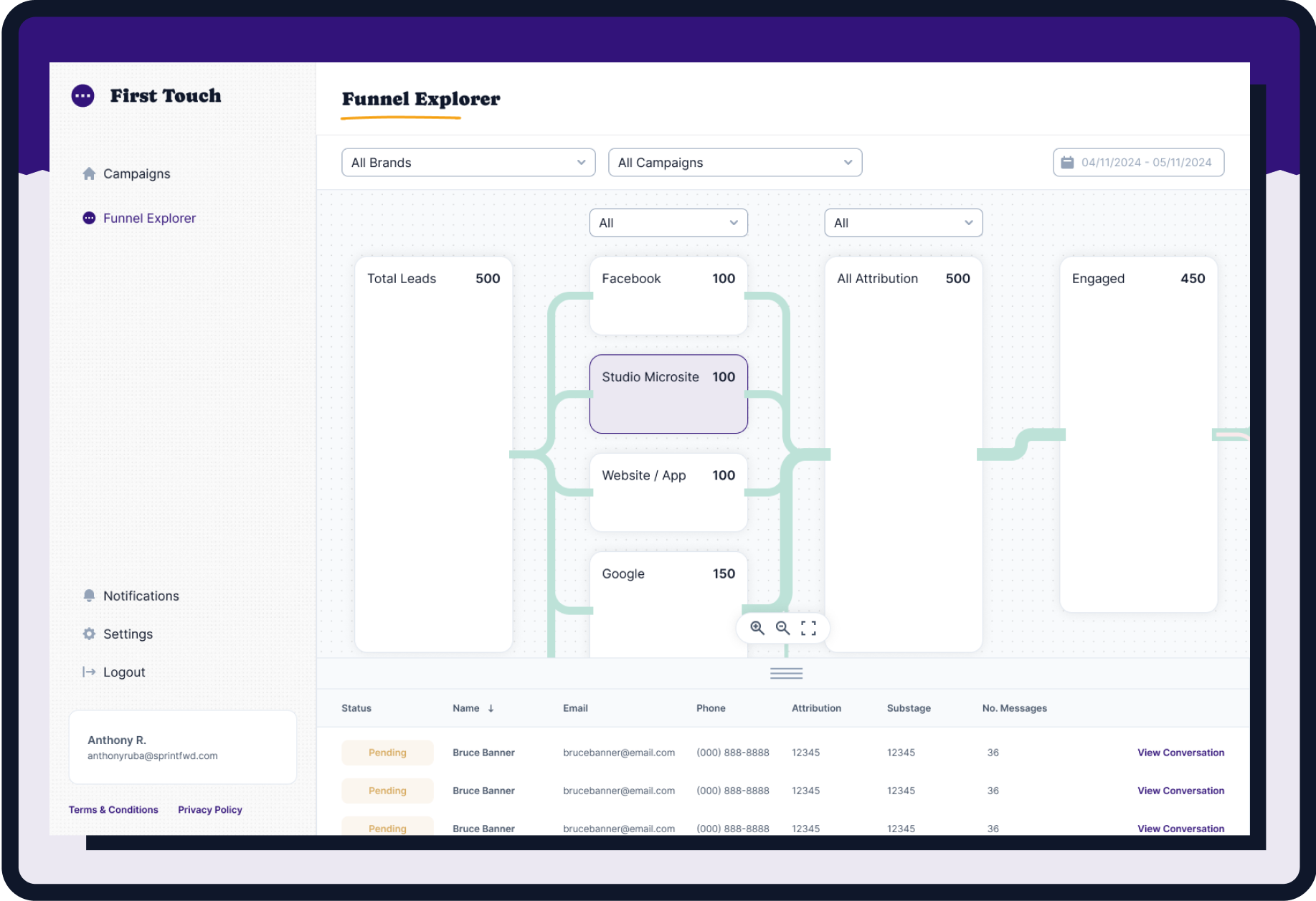
Task: Expand the All Campaigns dropdown
Action: 735,163
